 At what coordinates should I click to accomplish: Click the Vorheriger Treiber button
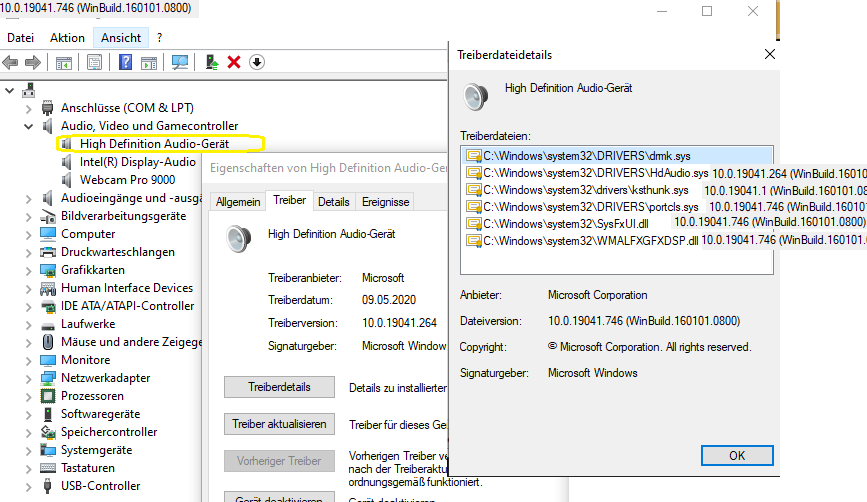[x=279, y=461]
